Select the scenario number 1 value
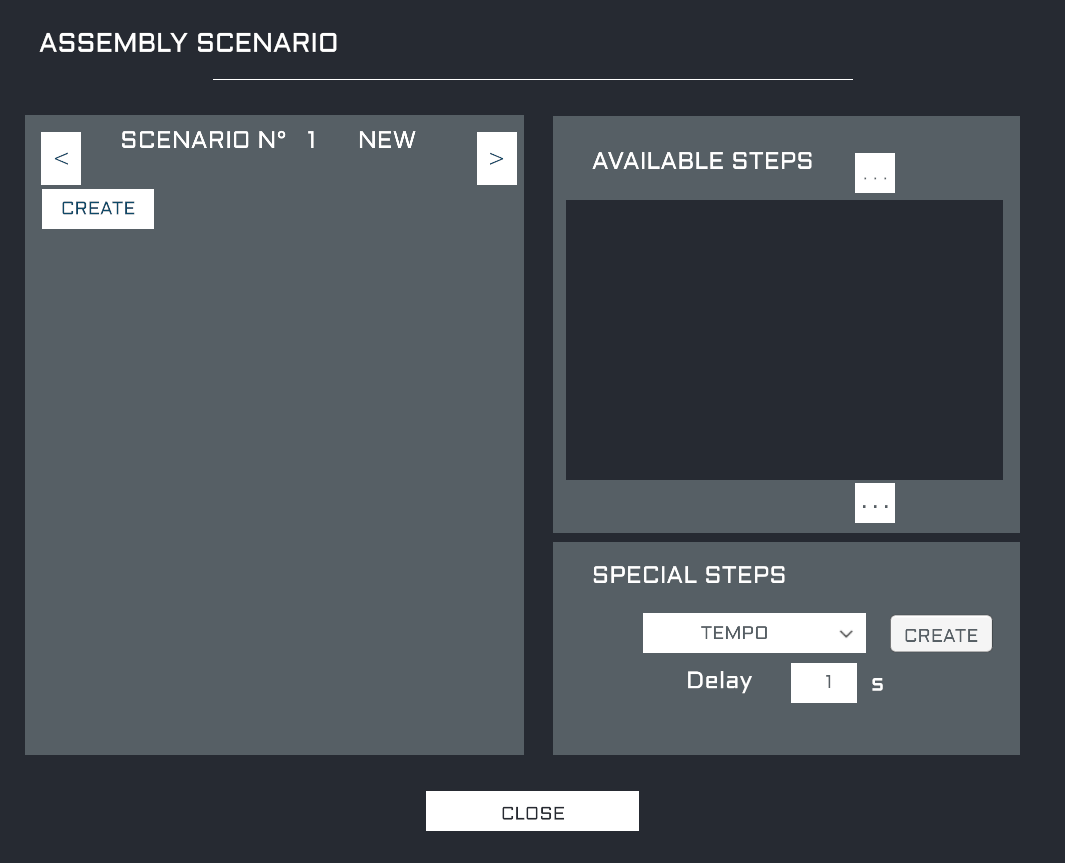The height and width of the screenshot is (863, 1065). coord(312,140)
